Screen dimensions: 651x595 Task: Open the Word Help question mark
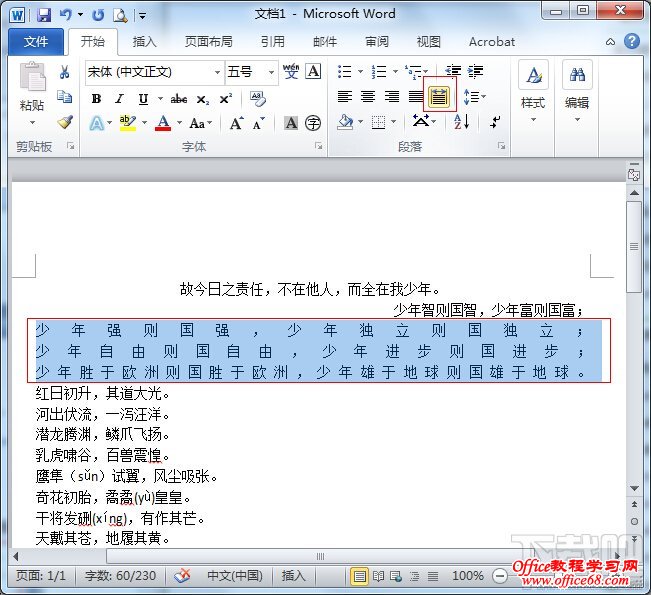coord(632,42)
